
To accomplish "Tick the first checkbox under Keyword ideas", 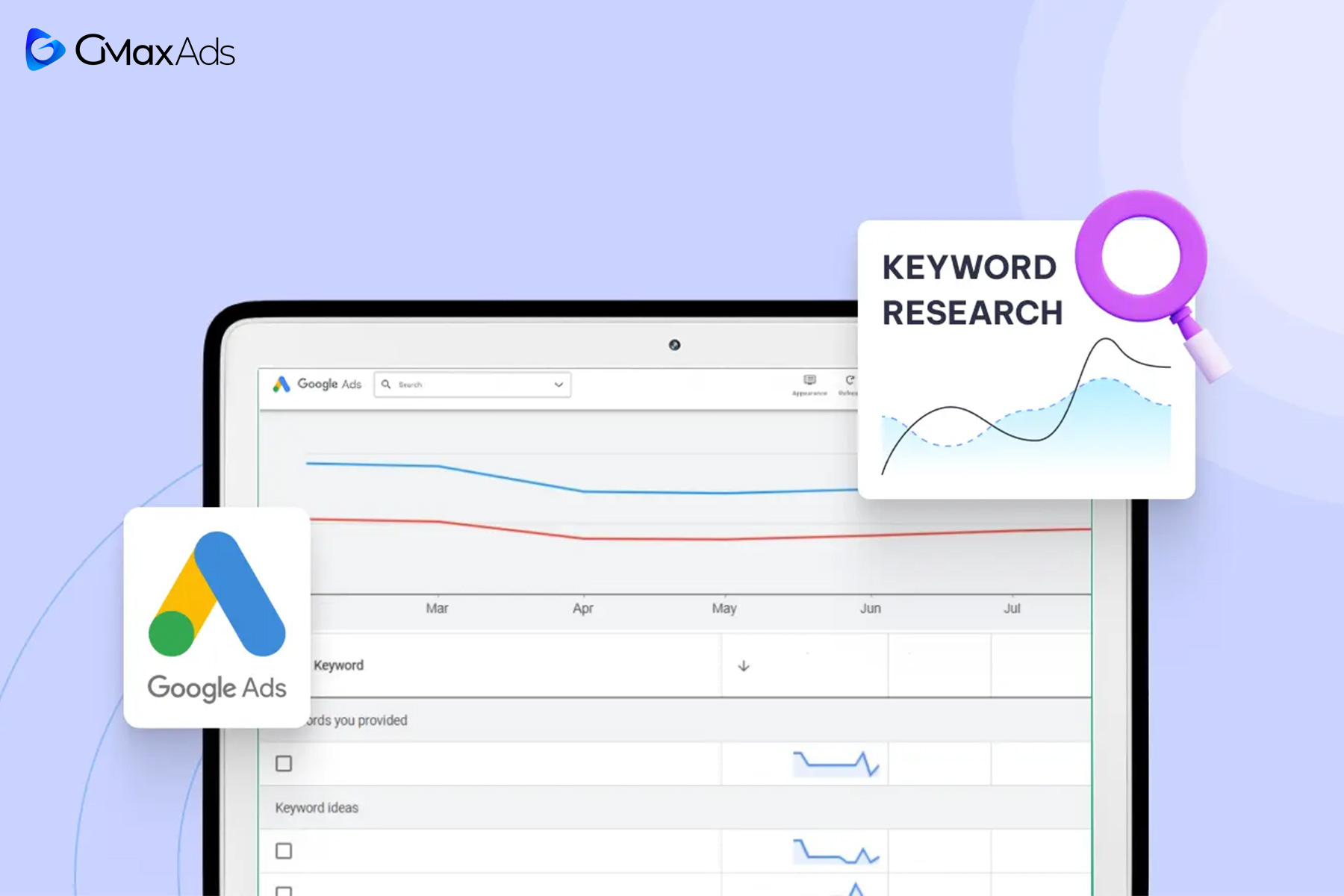I will [284, 850].
